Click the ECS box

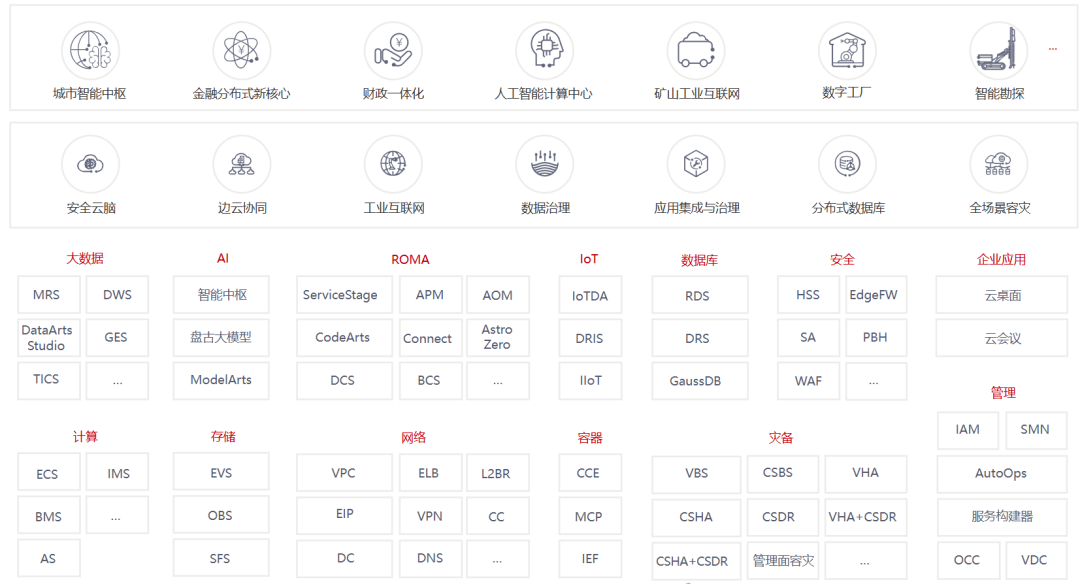click(48, 472)
